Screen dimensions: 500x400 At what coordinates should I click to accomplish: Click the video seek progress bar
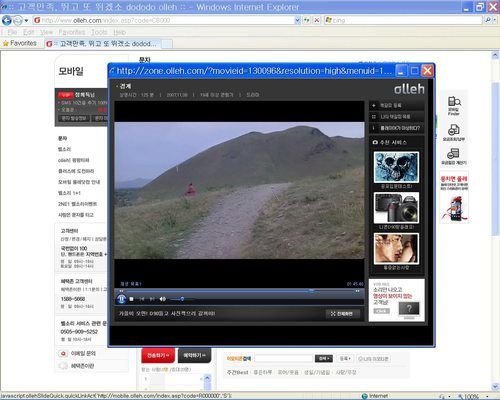click(x=239, y=291)
